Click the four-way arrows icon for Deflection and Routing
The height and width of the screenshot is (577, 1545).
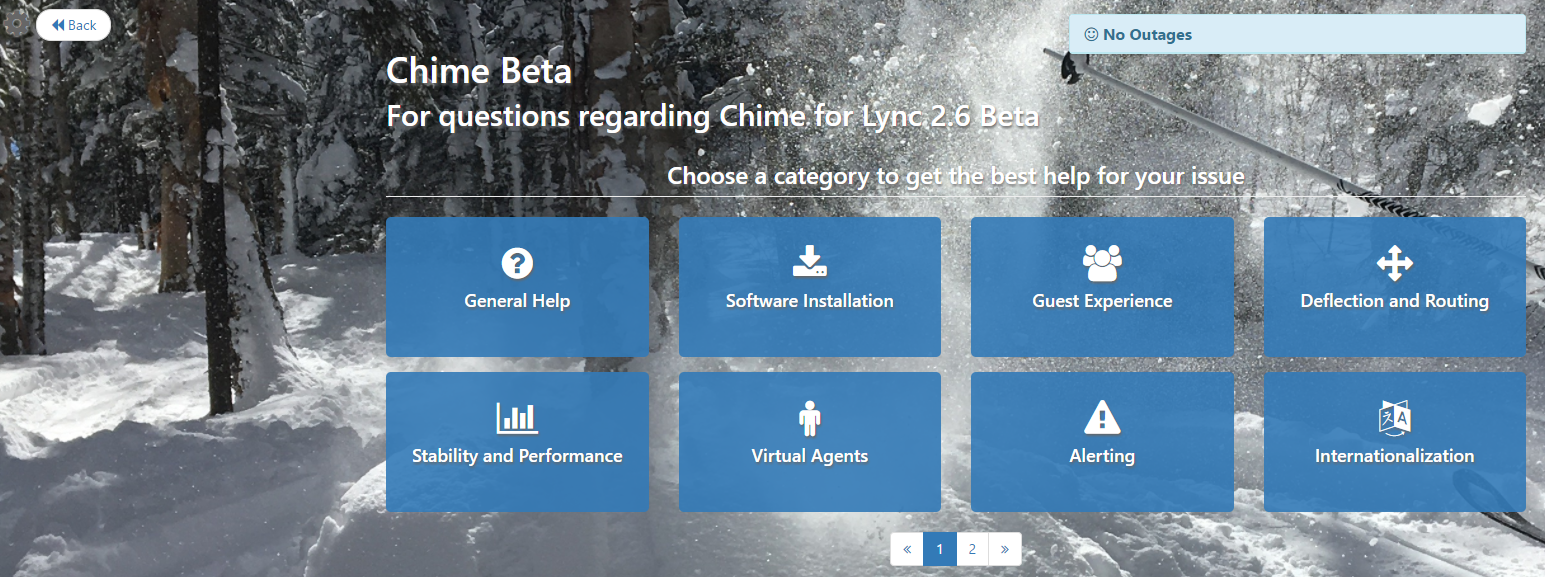pos(1394,263)
